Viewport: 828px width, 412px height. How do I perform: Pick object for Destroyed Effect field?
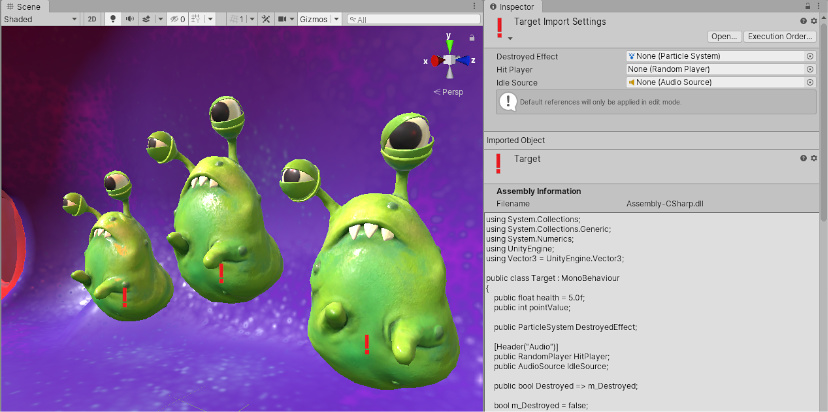[810, 56]
